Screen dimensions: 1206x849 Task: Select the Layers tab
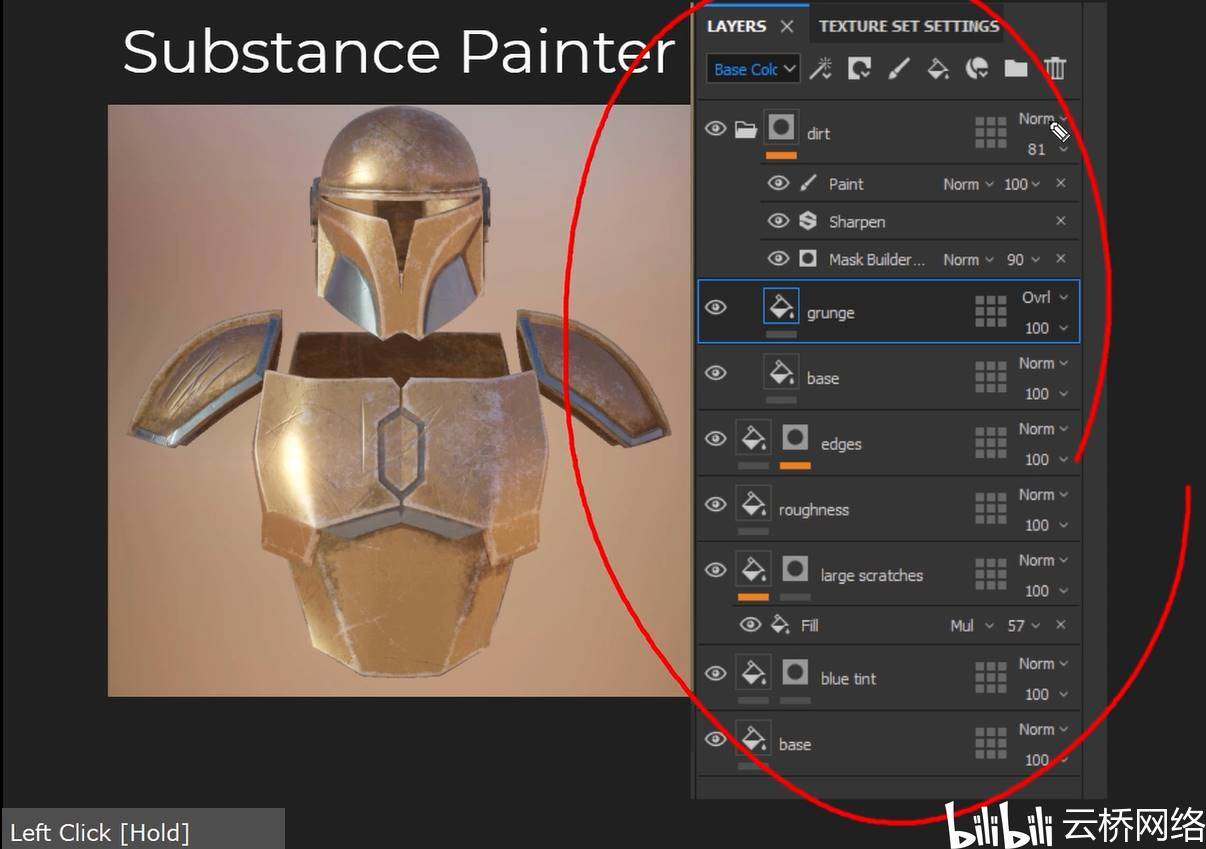click(x=737, y=26)
